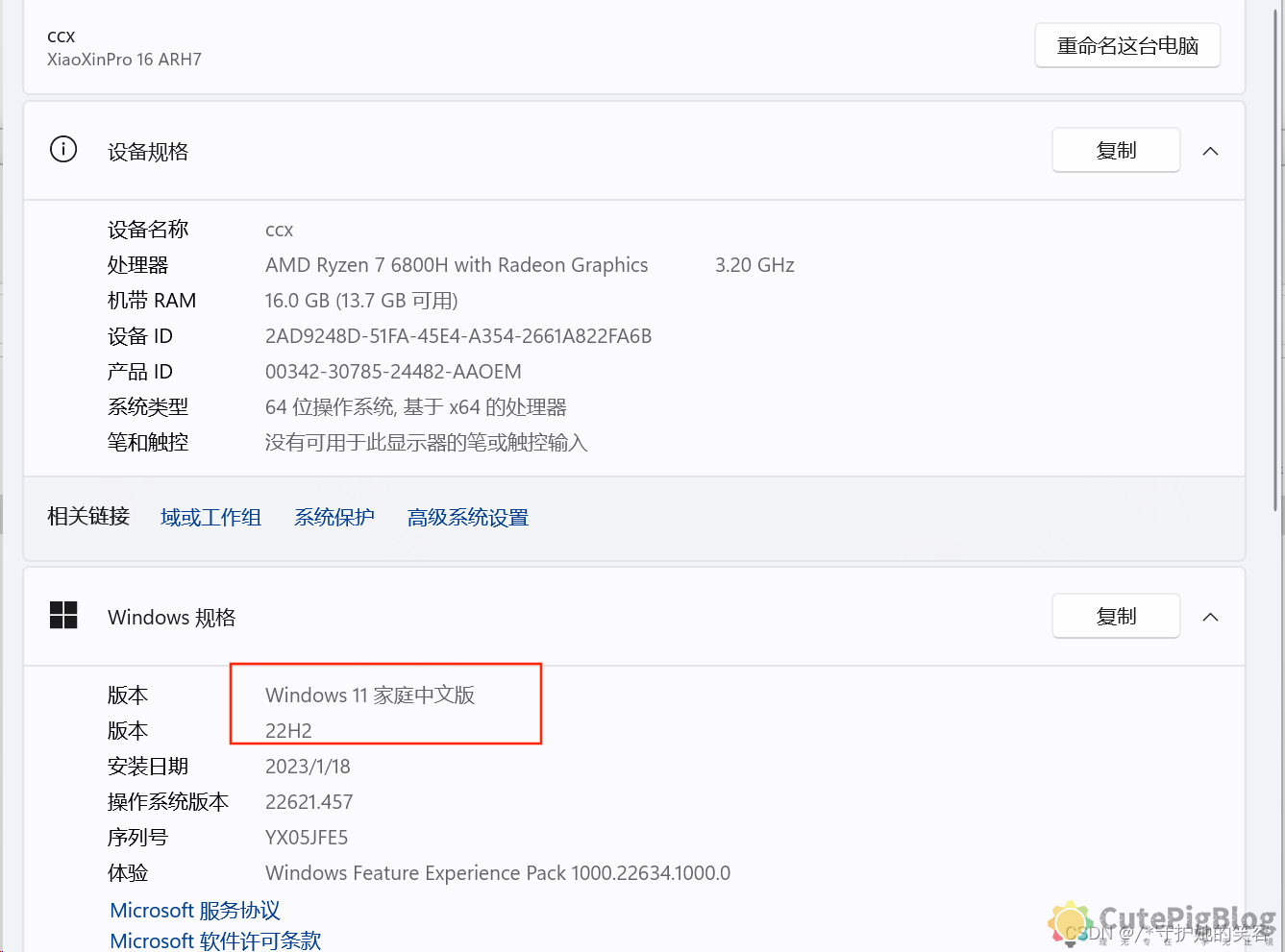The height and width of the screenshot is (952, 1285).
Task: Open the Microsoft 服务协议 link
Action: pos(193,910)
